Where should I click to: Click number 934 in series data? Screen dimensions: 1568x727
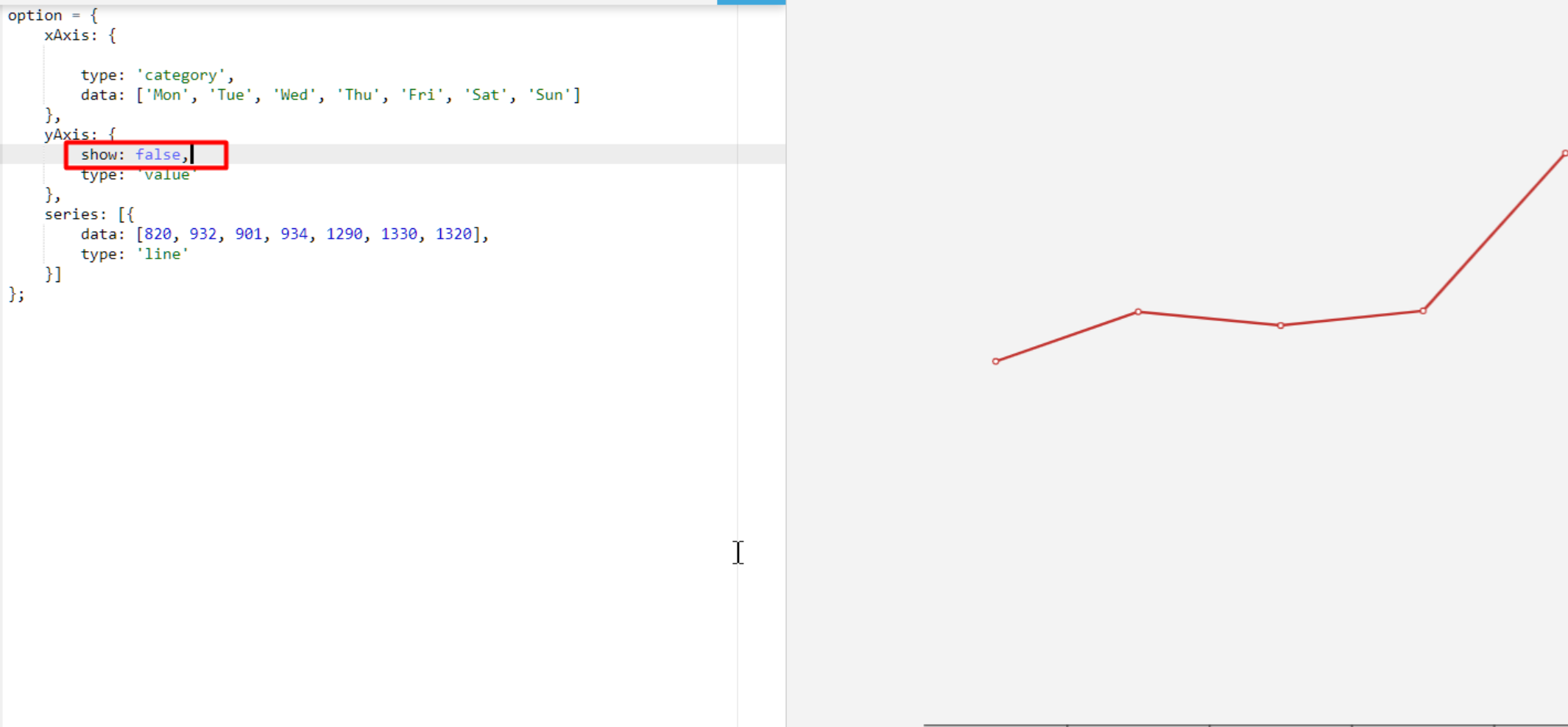[294, 234]
